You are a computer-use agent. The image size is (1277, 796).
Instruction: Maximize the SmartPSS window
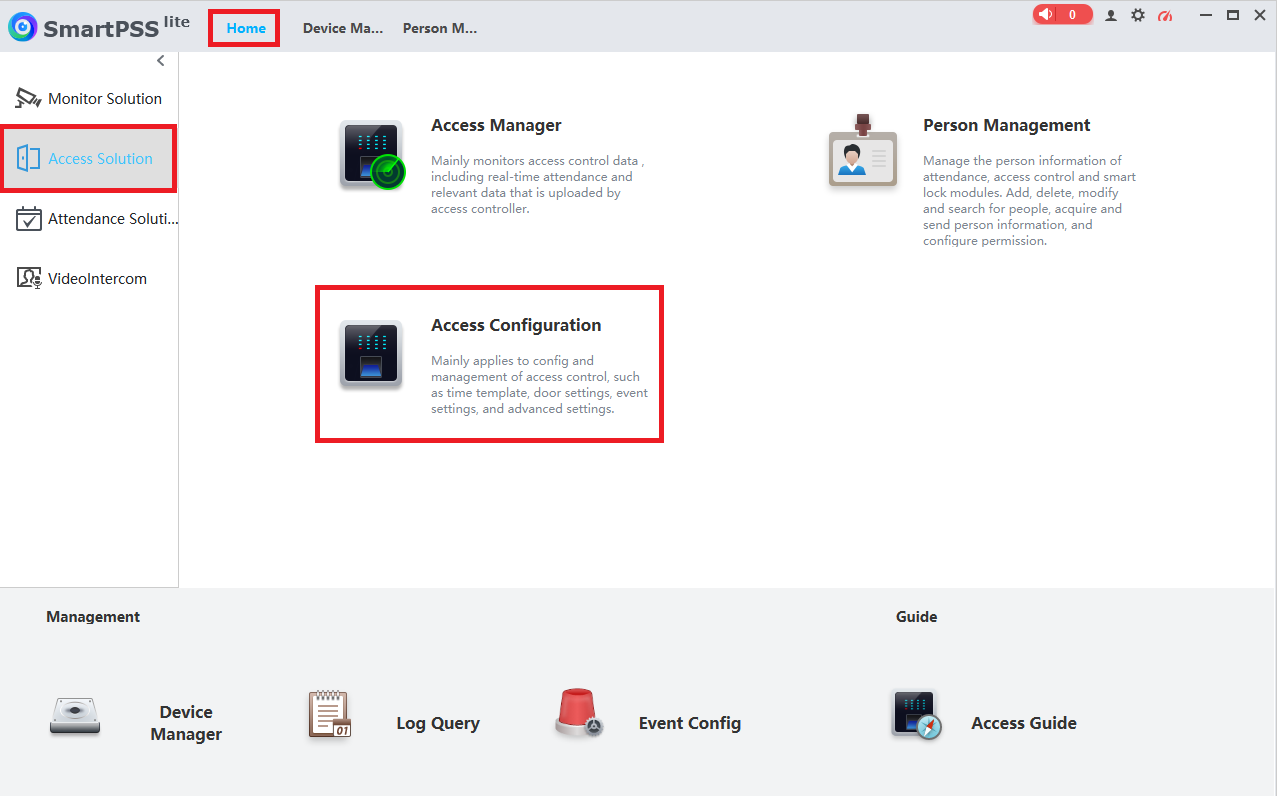(1233, 15)
